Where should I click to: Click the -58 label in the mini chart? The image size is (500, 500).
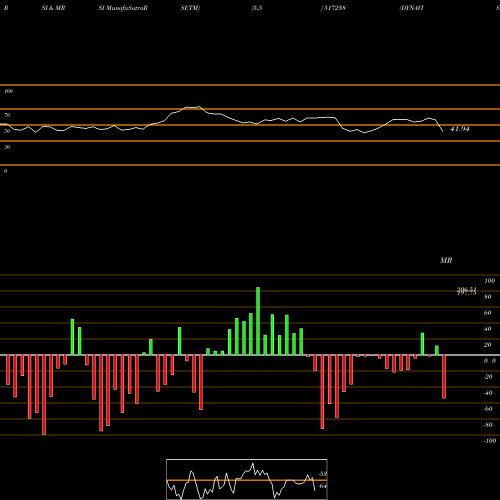pyautogui.click(x=322, y=474)
